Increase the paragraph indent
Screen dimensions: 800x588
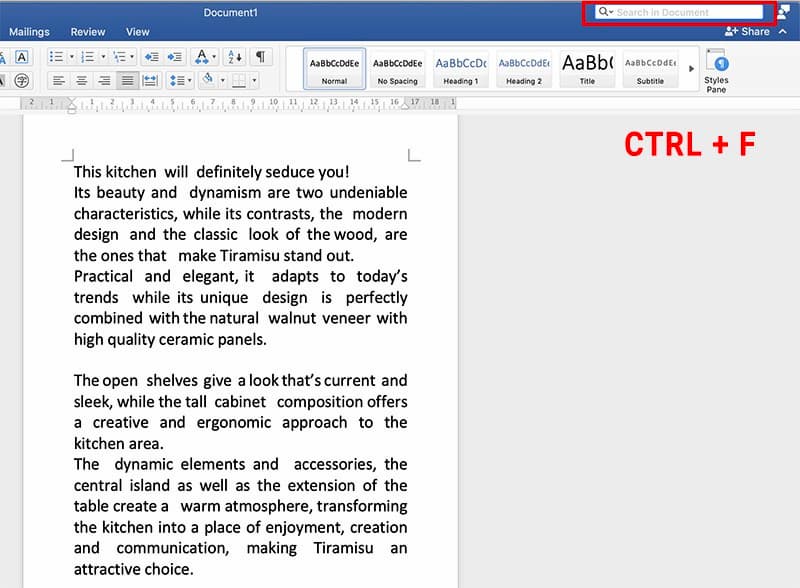click(x=174, y=57)
